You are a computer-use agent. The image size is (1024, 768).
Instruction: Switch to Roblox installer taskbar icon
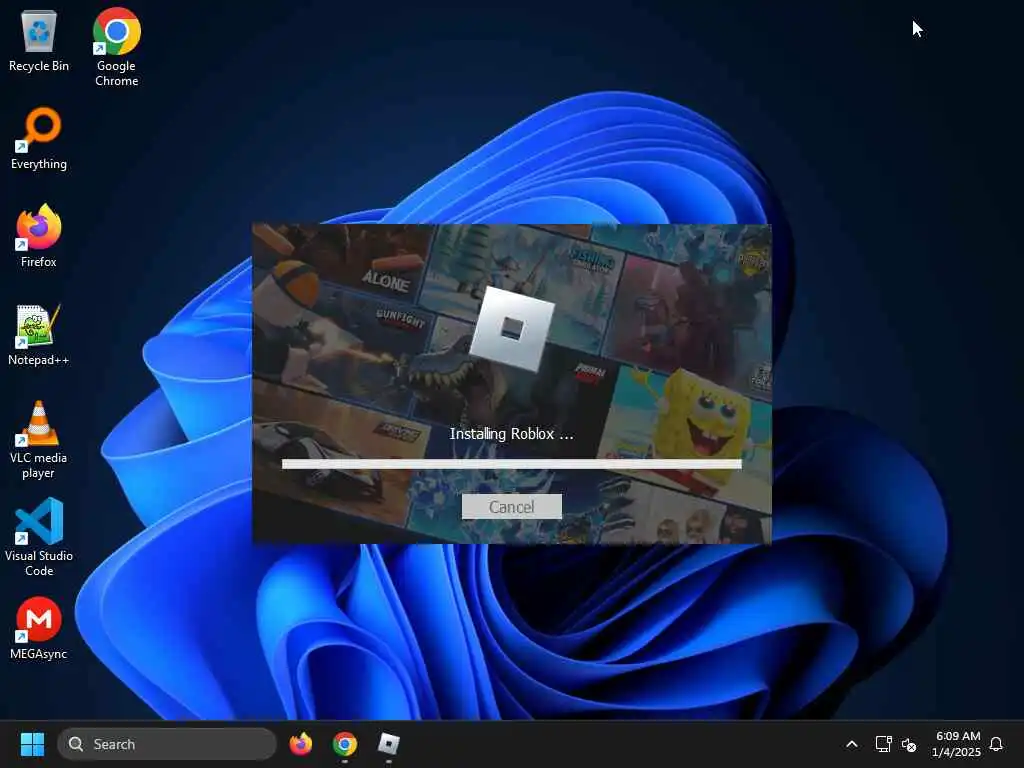(x=389, y=744)
